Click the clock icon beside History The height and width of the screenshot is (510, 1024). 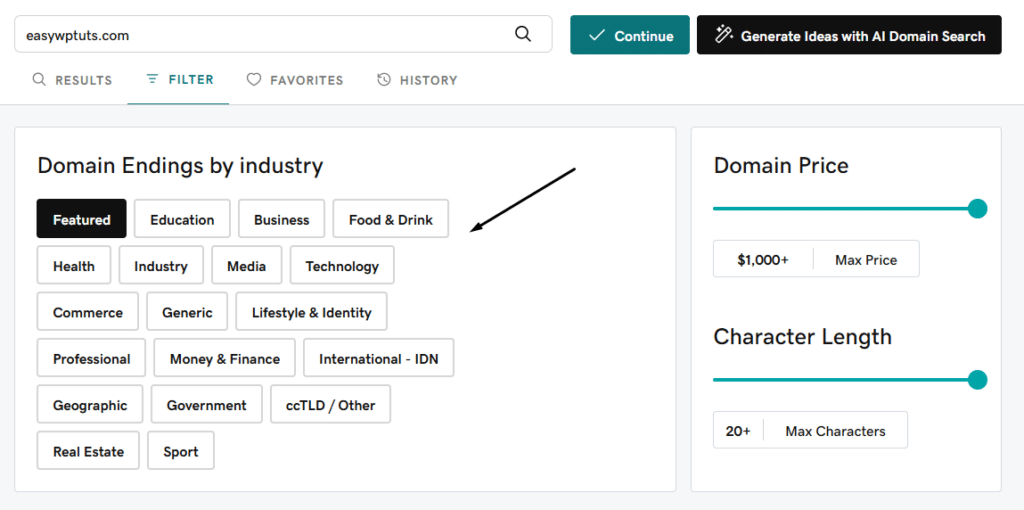384,80
